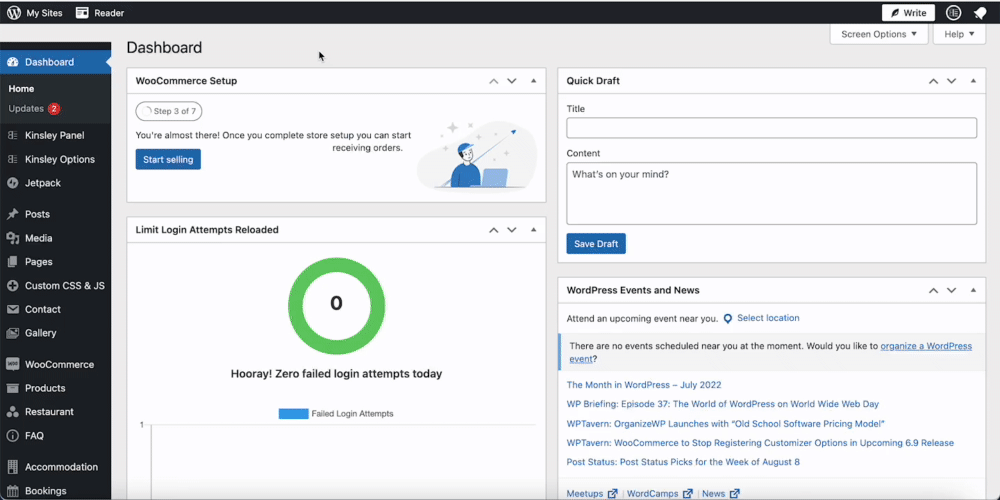This screenshot has width=1000, height=500.
Task: Open notifications bell in top bar
Action: [980, 13]
